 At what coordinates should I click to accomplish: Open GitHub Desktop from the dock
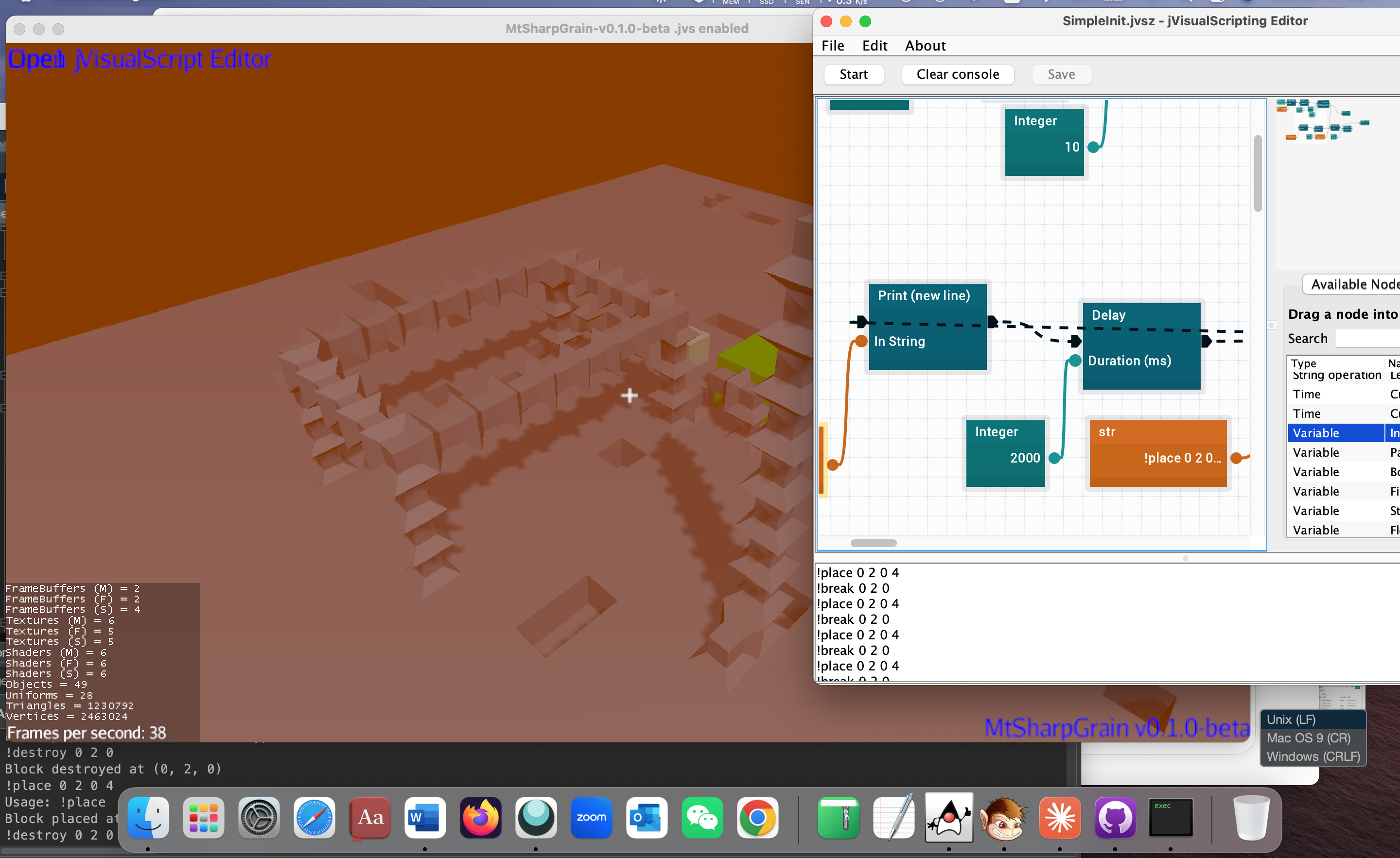[1115, 818]
